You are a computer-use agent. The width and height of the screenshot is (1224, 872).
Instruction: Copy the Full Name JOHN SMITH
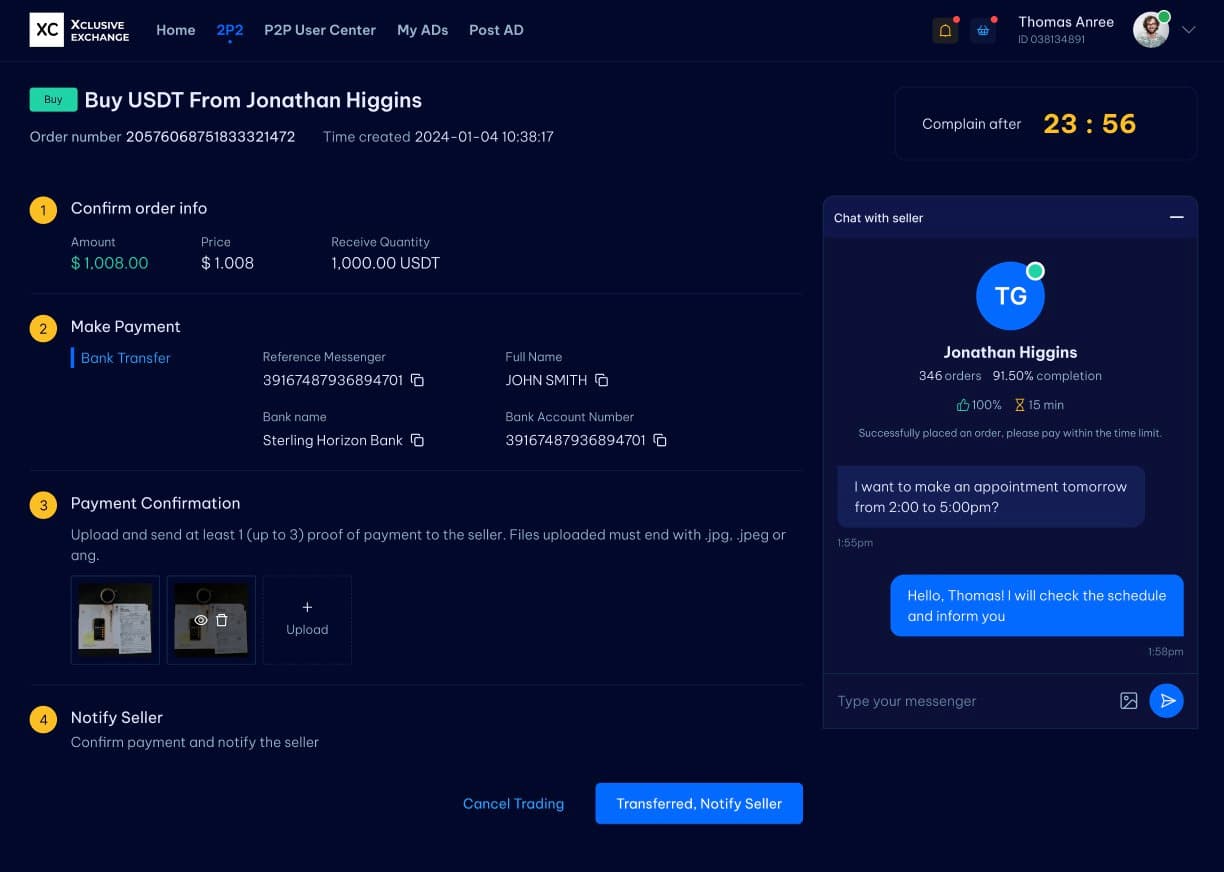pos(602,381)
